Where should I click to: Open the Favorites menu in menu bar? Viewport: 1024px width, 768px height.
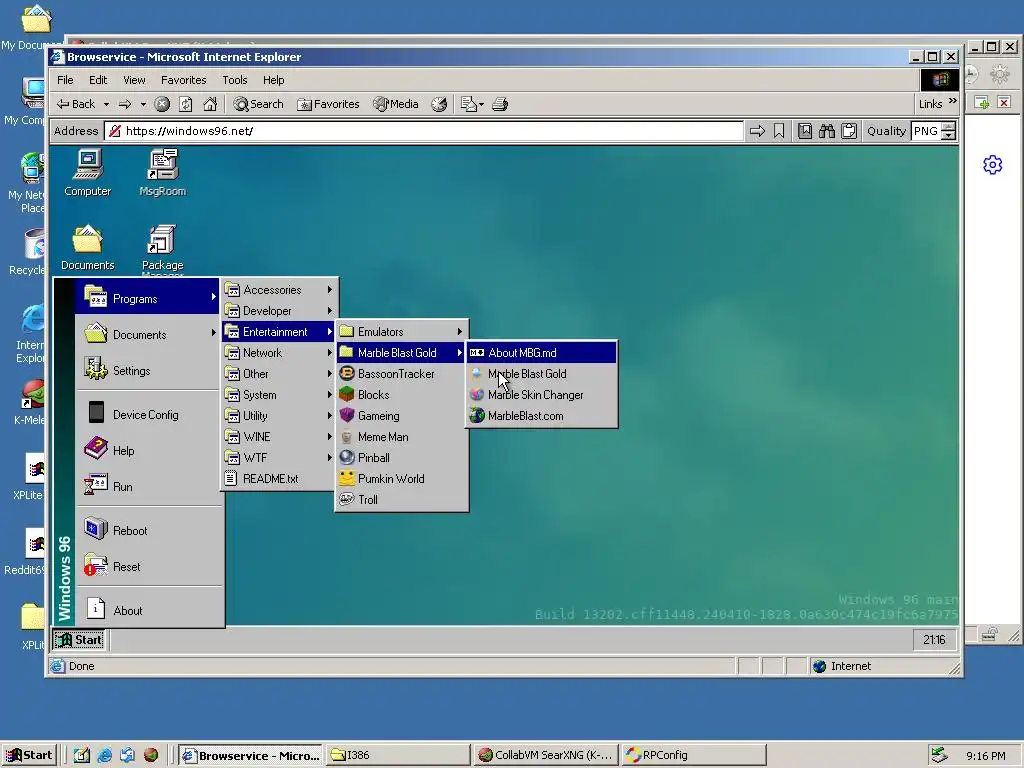(184, 80)
